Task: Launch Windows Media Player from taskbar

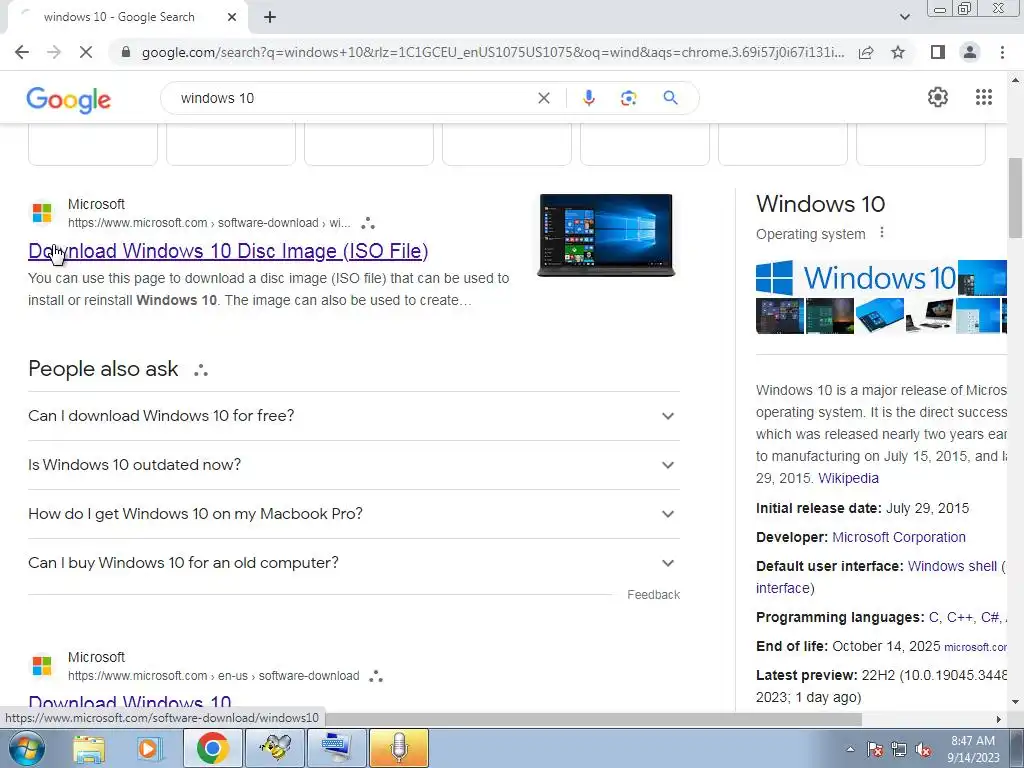Action: 148,748
